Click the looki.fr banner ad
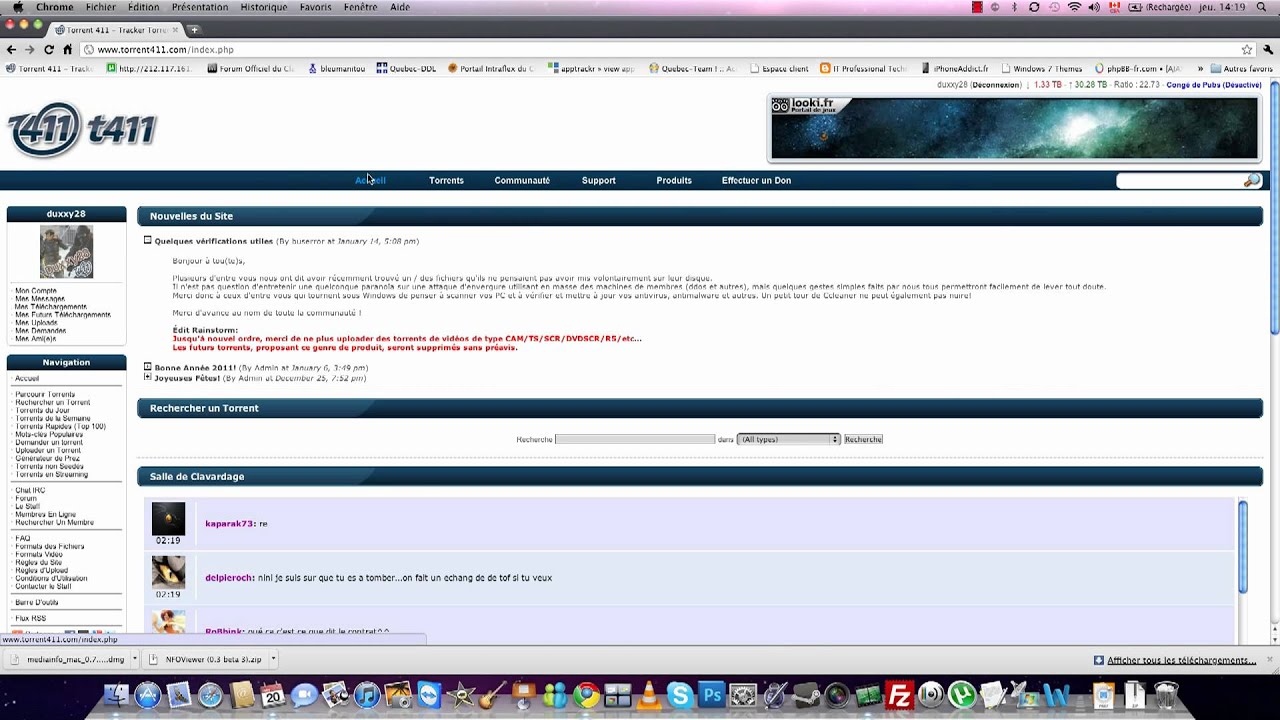 tap(1014, 128)
